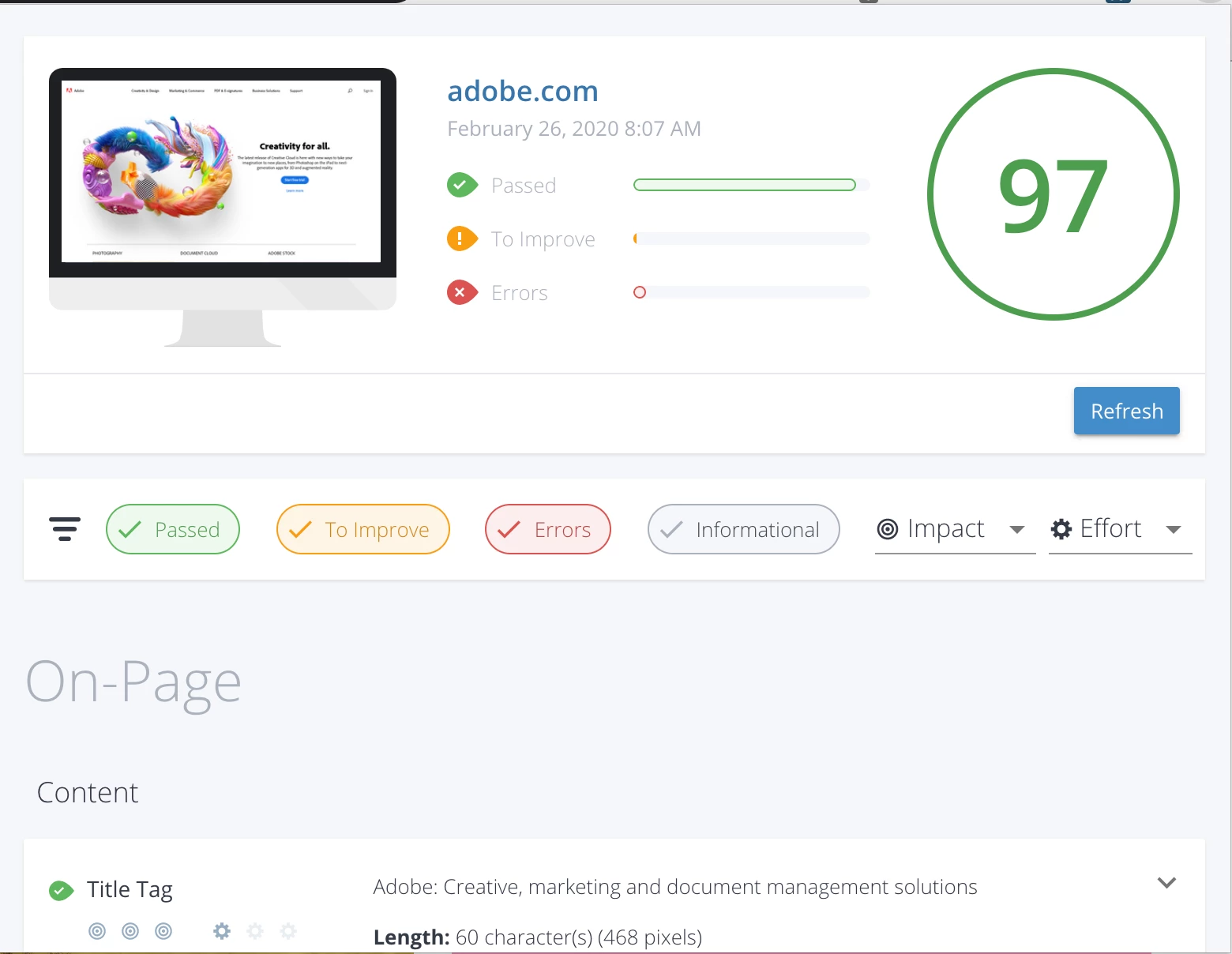
Task: Open the Effort dropdown
Action: 1121,529
